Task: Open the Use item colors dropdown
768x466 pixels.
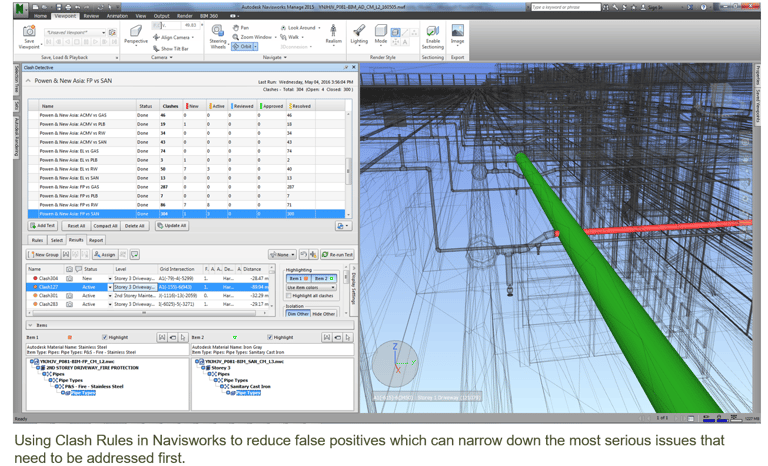Action: tap(311, 287)
